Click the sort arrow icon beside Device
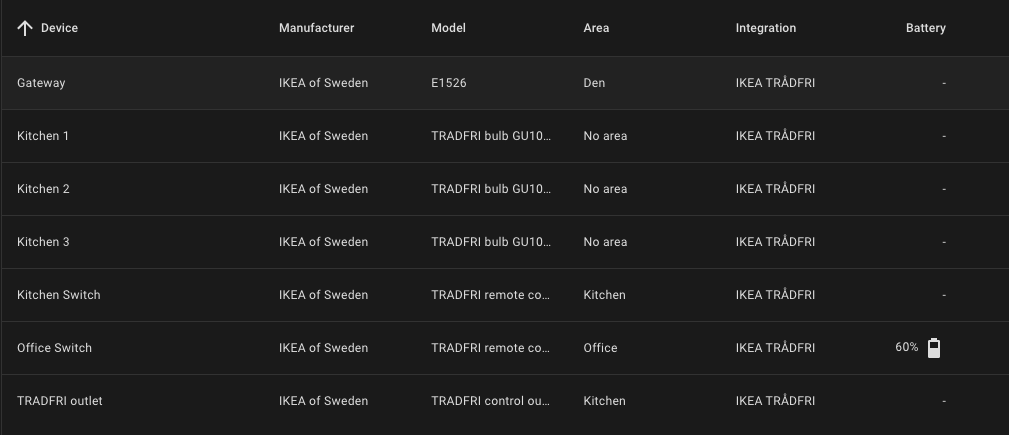The width and height of the screenshot is (1009, 435). point(25,28)
